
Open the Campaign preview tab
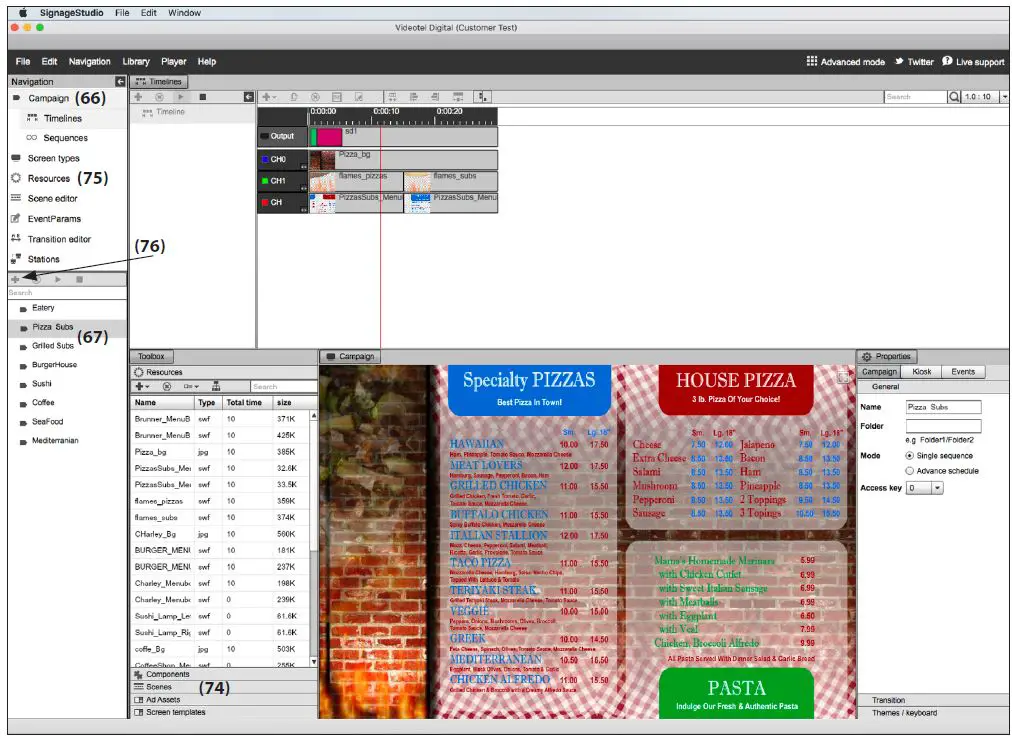[350, 357]
